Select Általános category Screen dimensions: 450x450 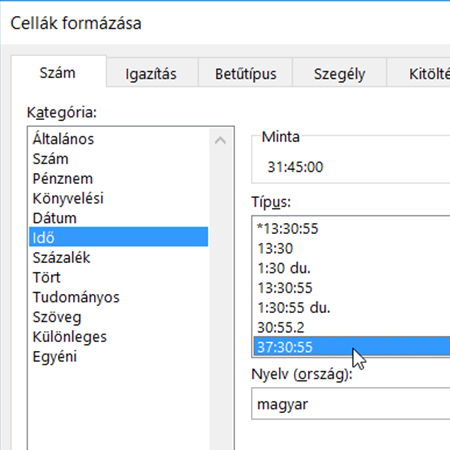119,139
